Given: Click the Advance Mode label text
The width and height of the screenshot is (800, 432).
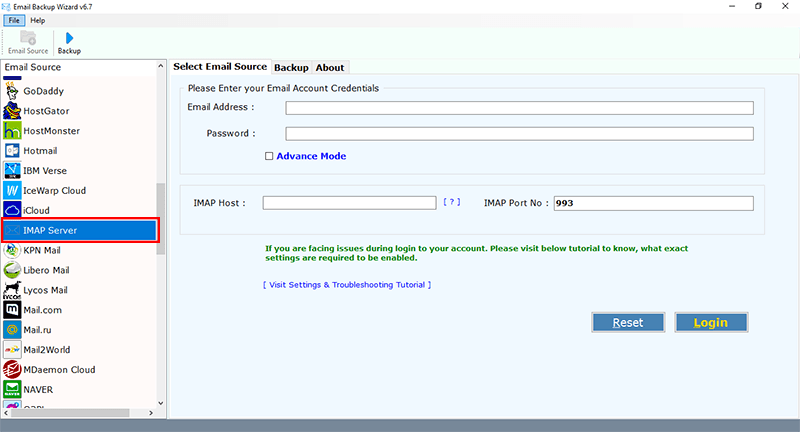Looking at the screenshot, I should (311, 156).
